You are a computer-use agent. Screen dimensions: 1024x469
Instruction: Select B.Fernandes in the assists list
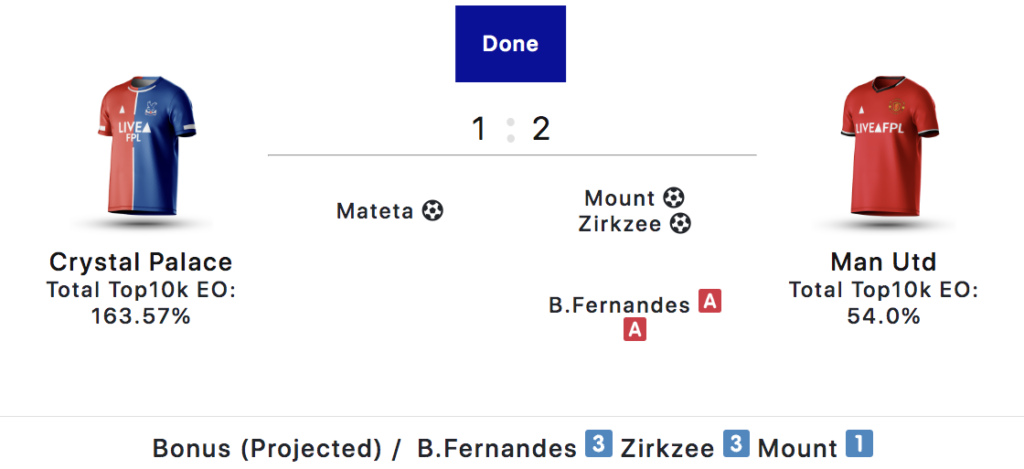[x=619, y=305]
